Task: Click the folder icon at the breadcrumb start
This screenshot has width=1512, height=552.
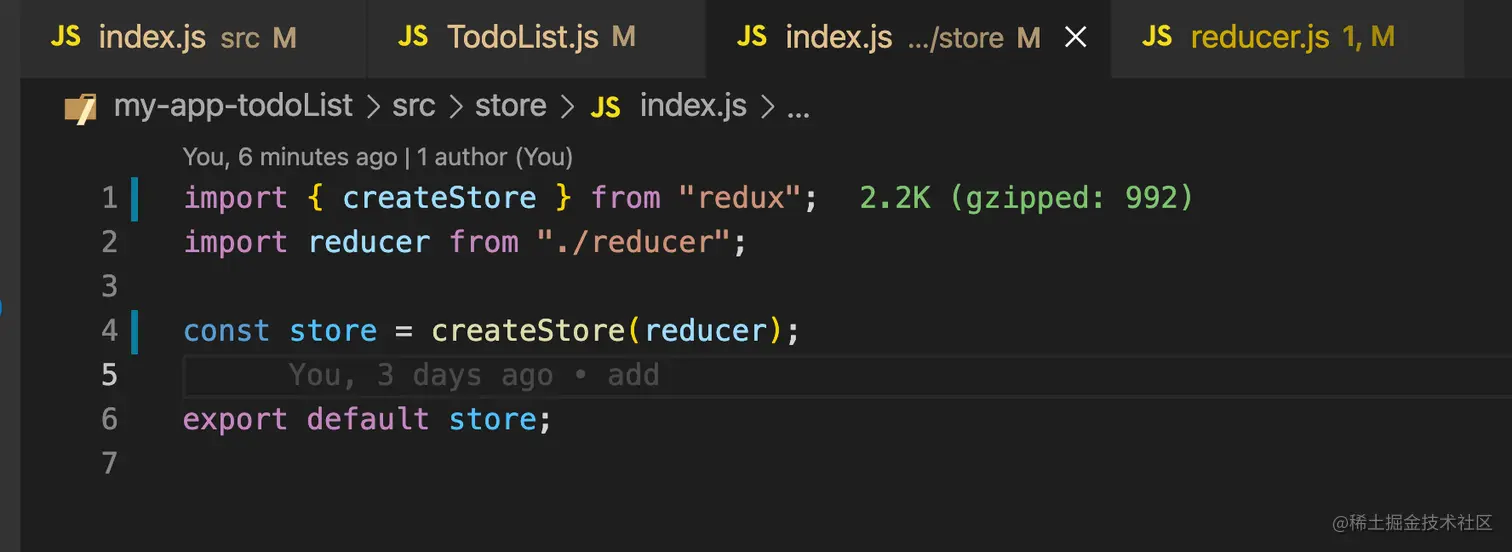Action: pyautogui.click(x=80, y=108)
